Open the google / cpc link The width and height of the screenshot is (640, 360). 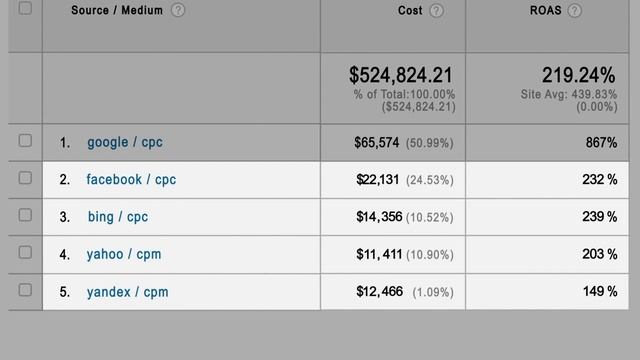pyautogui.click(x=125, y=142)
